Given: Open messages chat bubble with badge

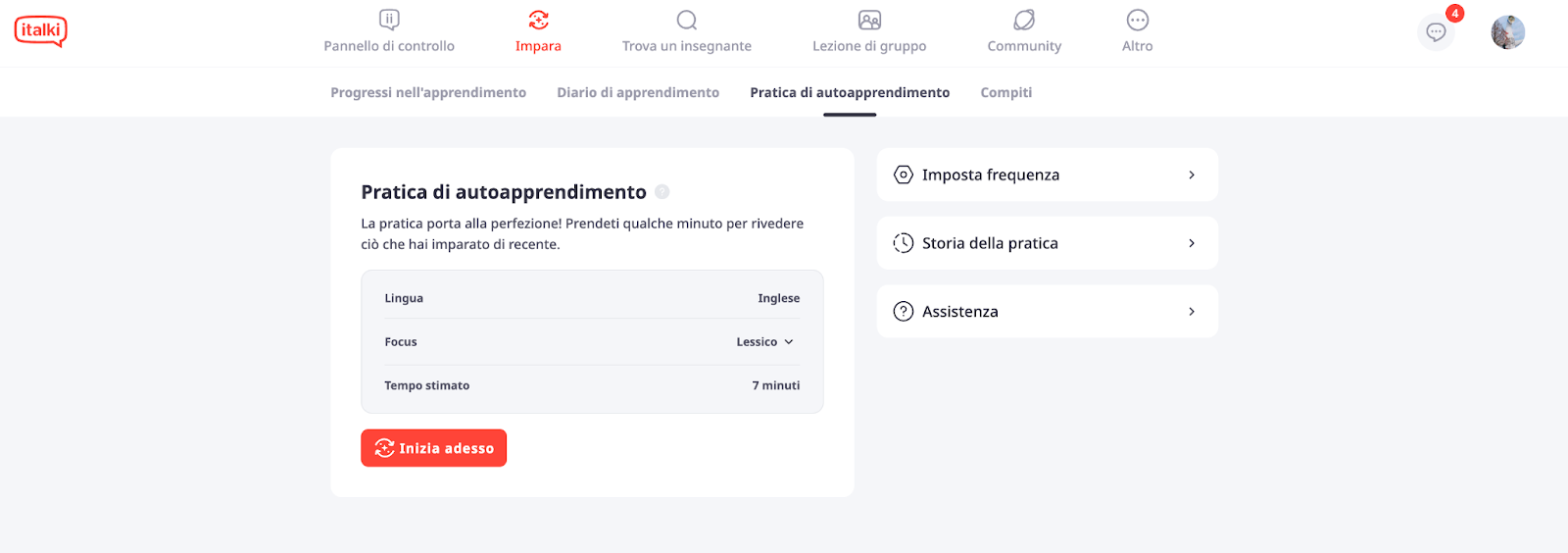Looking at the screenshot, I should (1436, 32).
